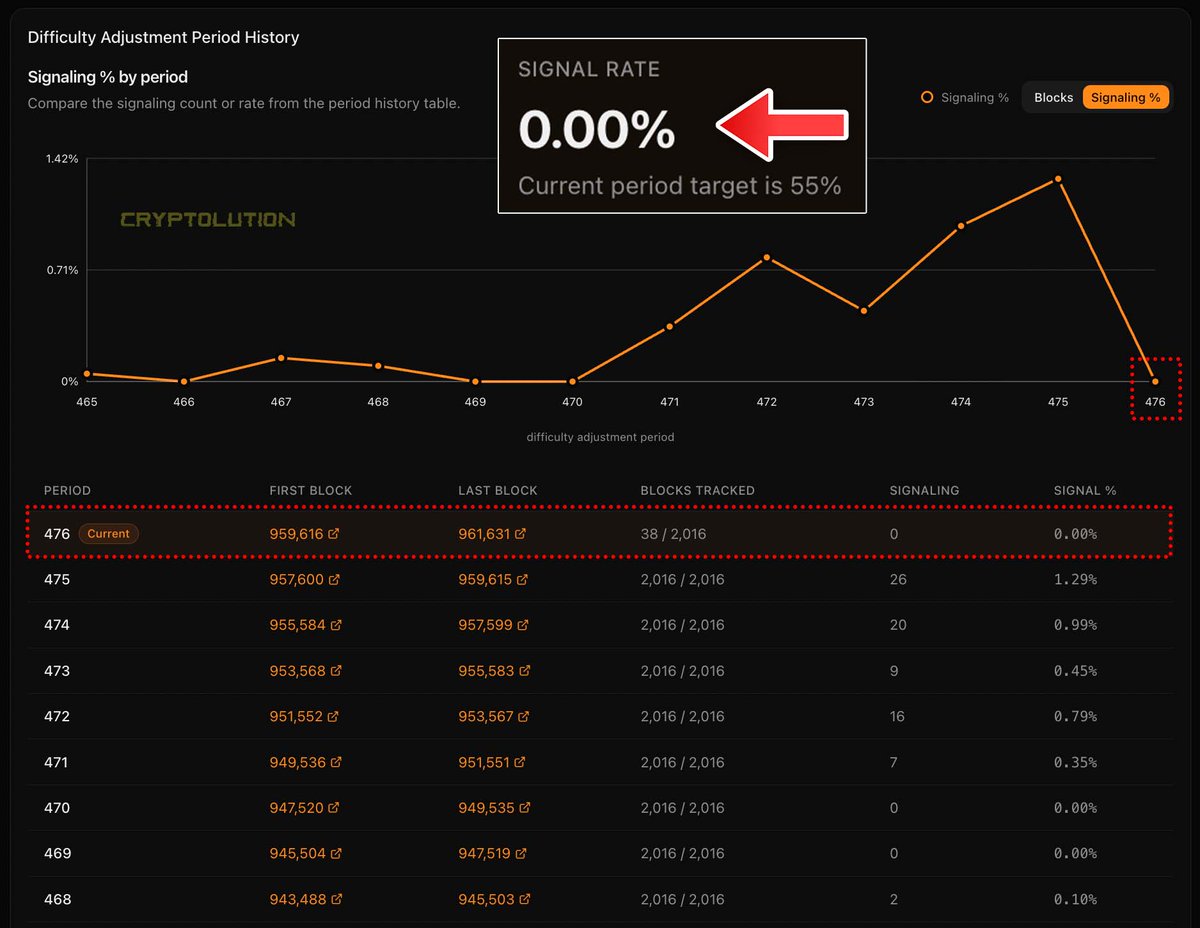Switch chart to Blocks view
This screenshot has width=1200, height=928.
(1054, 98)
